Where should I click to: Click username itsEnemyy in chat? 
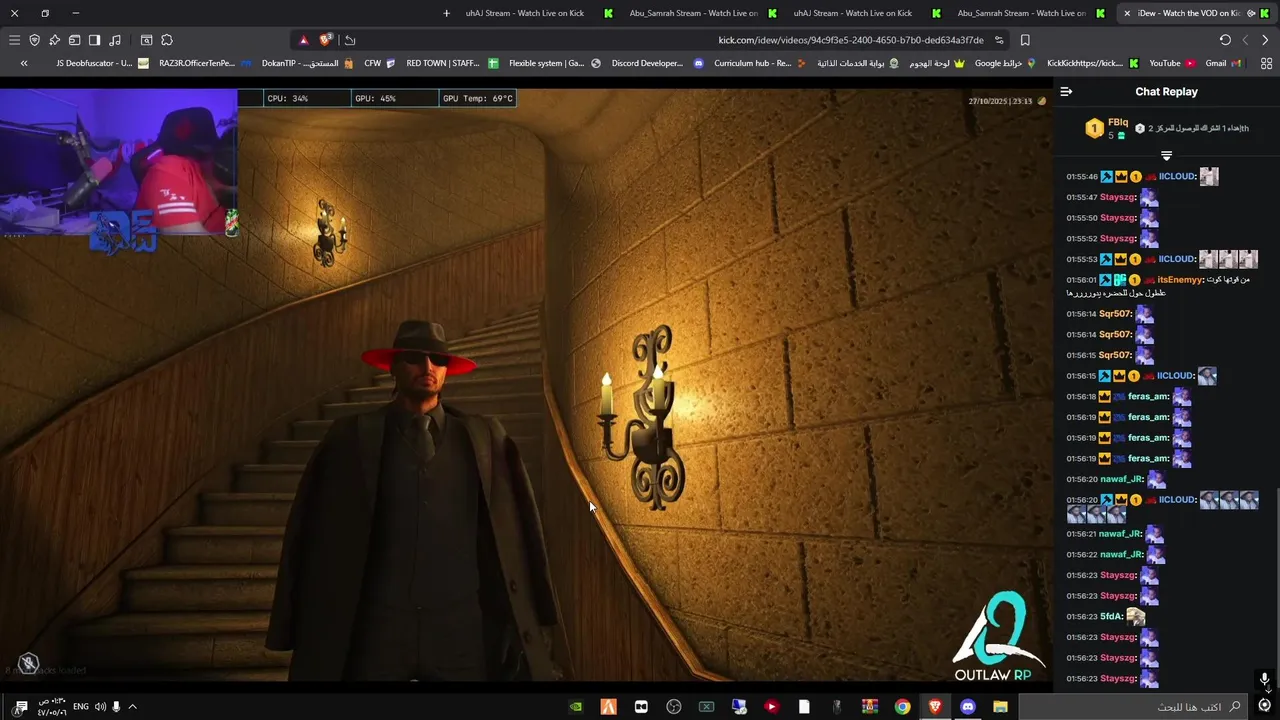(1179, 280)
